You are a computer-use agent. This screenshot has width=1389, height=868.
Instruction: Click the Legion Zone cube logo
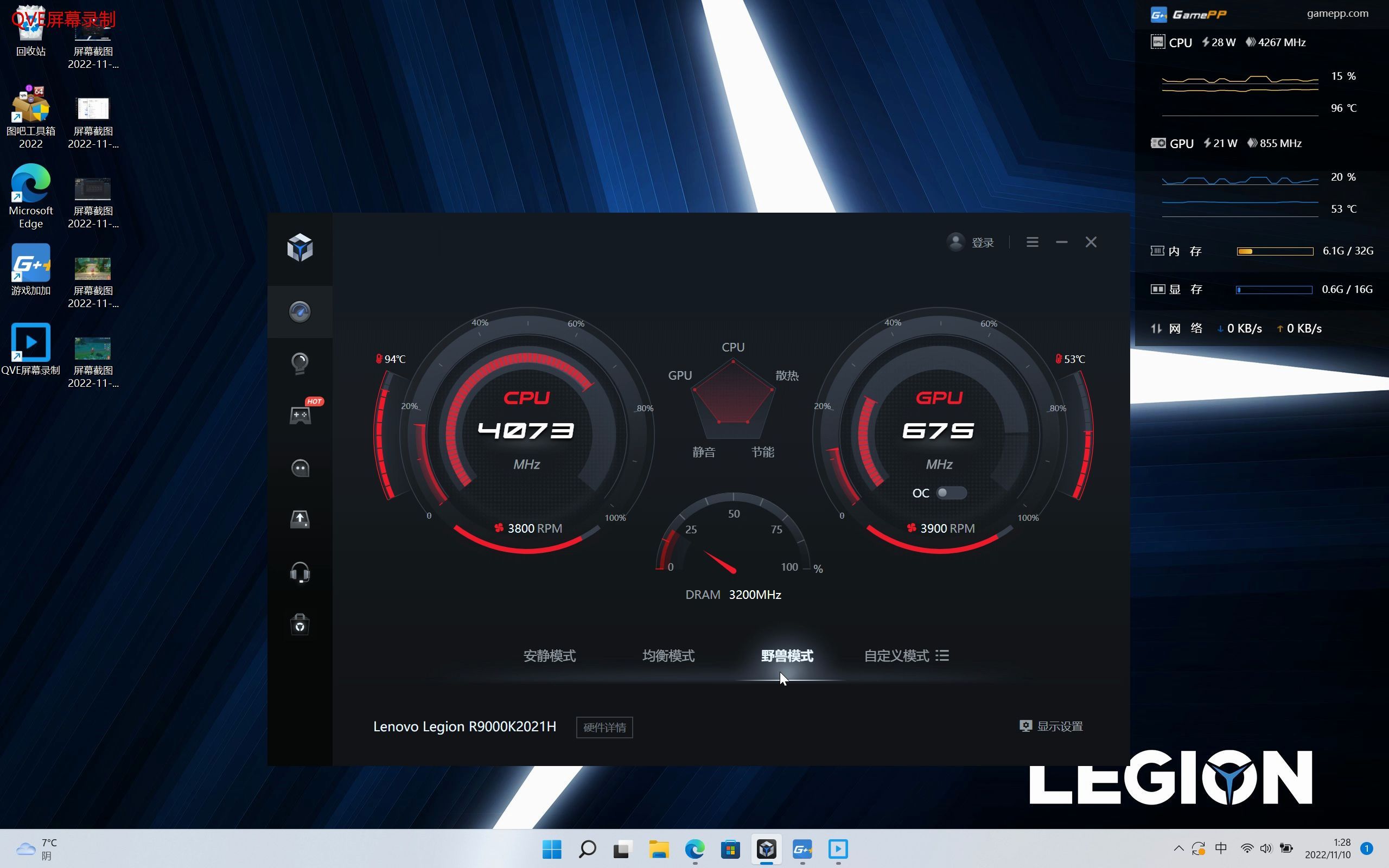[x=300, y=247]
